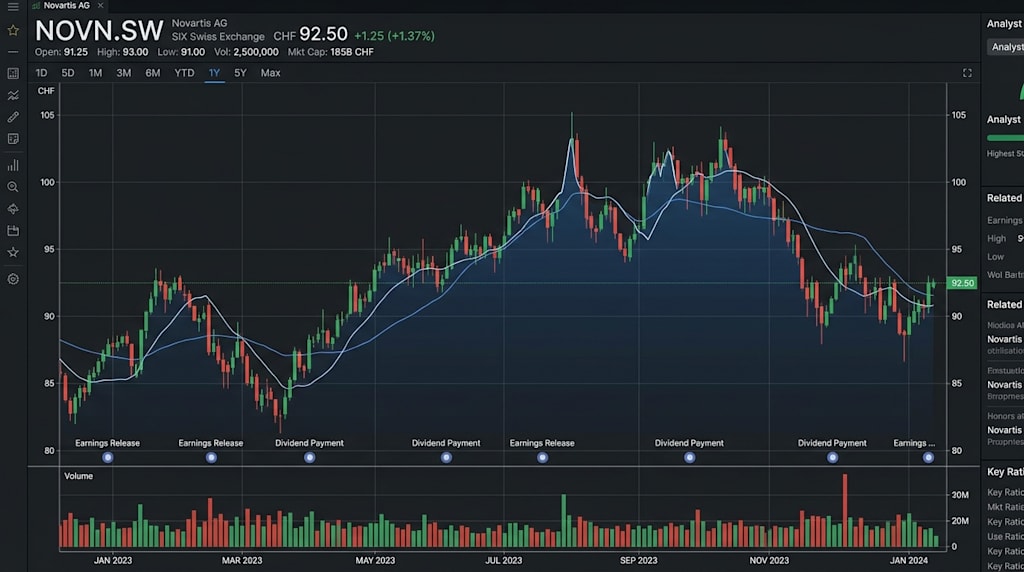1024x572 pixels.
Task: Click Dividend Payment marker dot after MAR 2023
Action: pyautogui.click(x=310, y=458)
